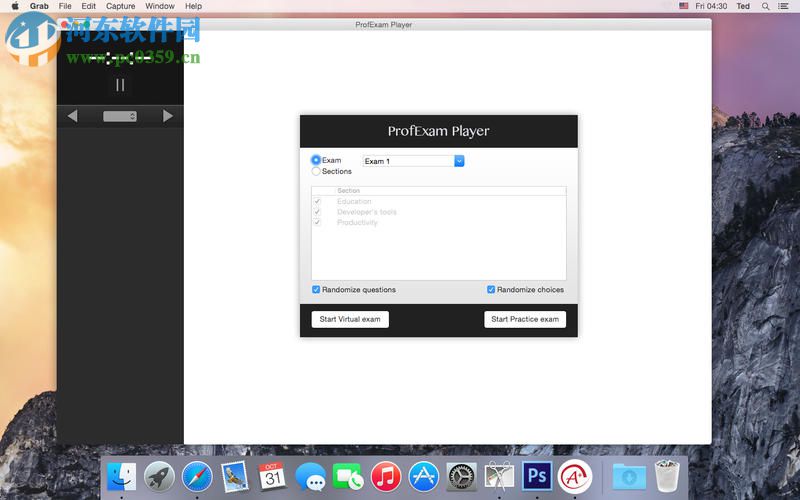The height and width of the screenshot is (500, 800).
Task: Toggle the Developer's tools section checkbox
Action: click(x=317, y=212)
